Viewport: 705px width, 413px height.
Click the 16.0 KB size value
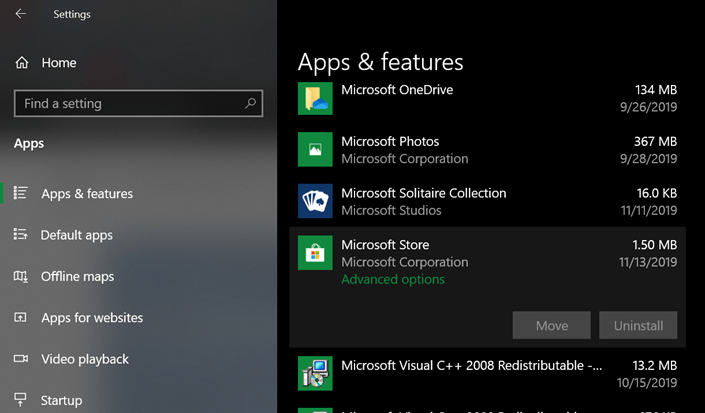[x=657, y=193]
